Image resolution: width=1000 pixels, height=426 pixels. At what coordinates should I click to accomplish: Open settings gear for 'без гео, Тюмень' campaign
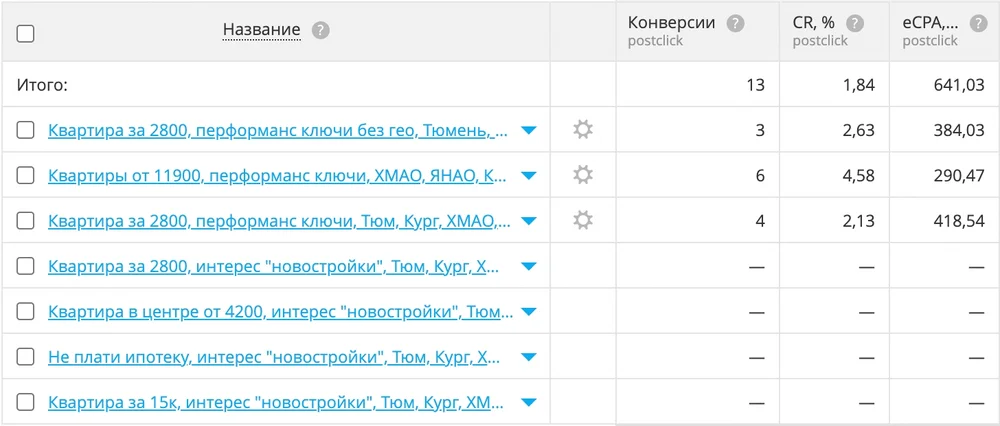[x=582, y=130]
